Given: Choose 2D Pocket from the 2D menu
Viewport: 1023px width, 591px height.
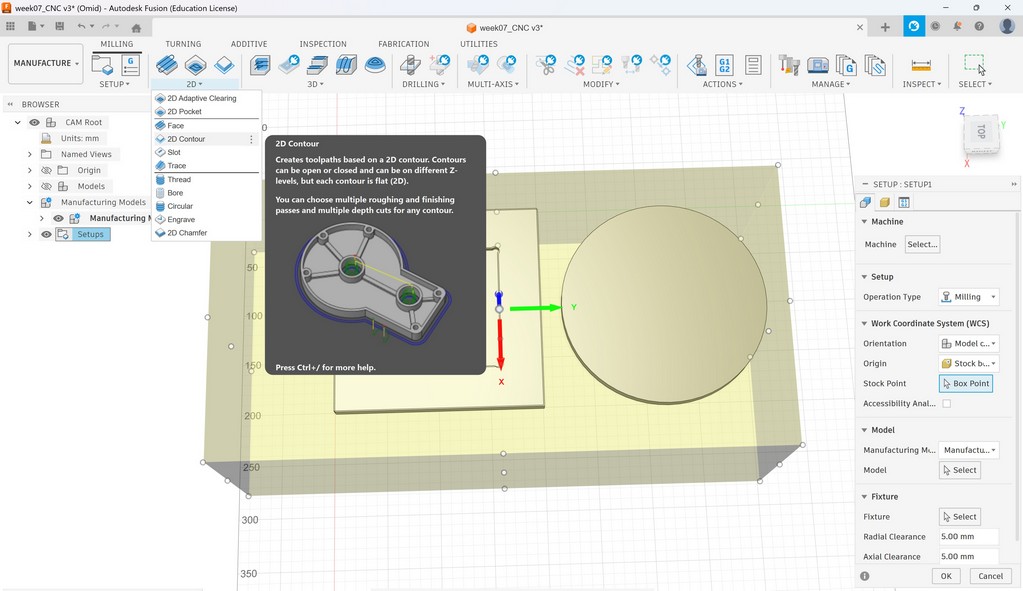Looking at the screenshot, I should (x=184, y=112).
